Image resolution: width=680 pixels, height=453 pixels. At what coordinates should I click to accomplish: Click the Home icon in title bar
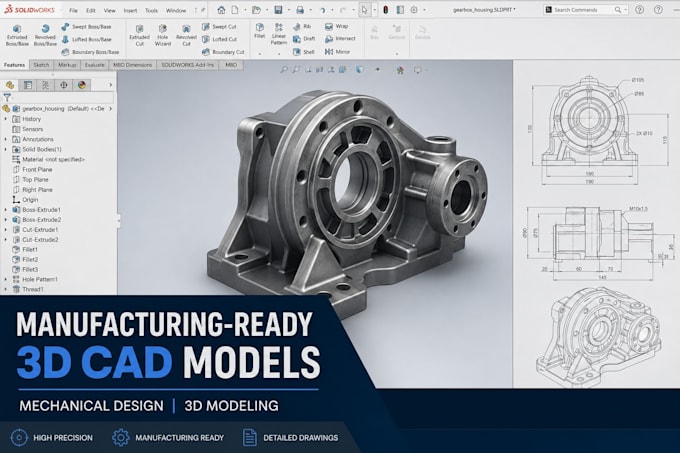pyautogui.click(x=221, y=10)
